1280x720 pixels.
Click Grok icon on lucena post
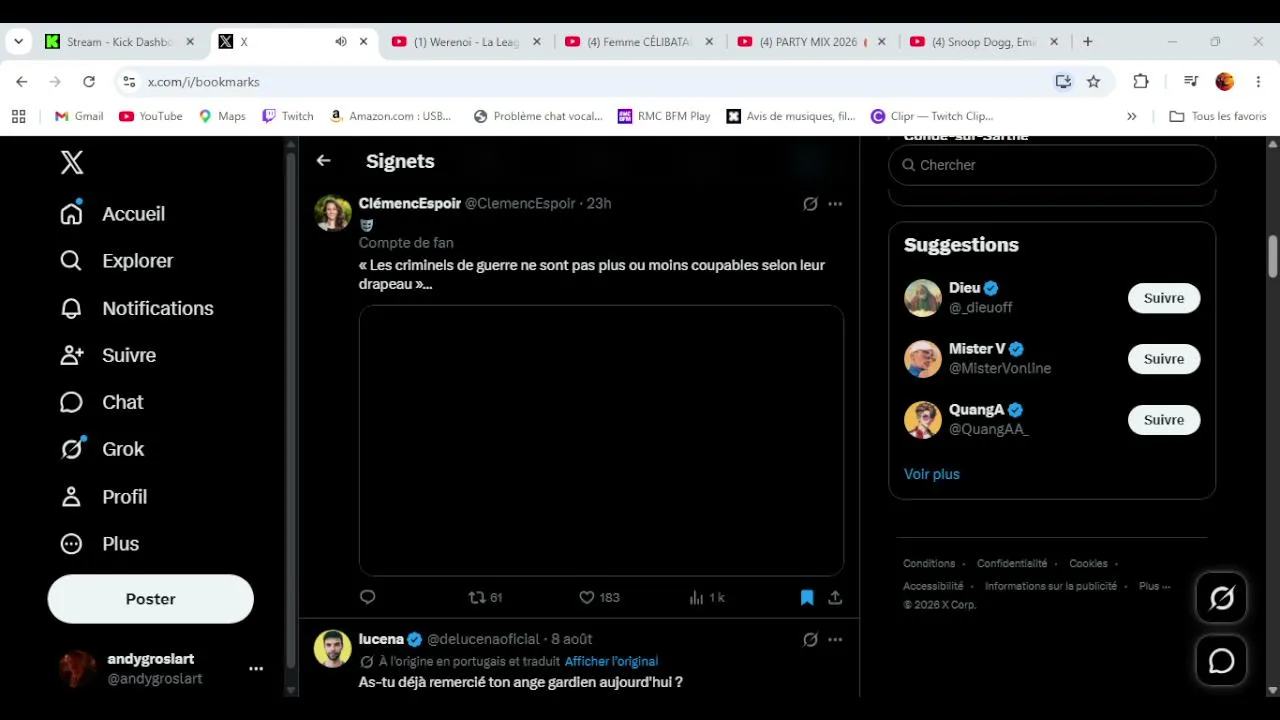coord(810,640)
